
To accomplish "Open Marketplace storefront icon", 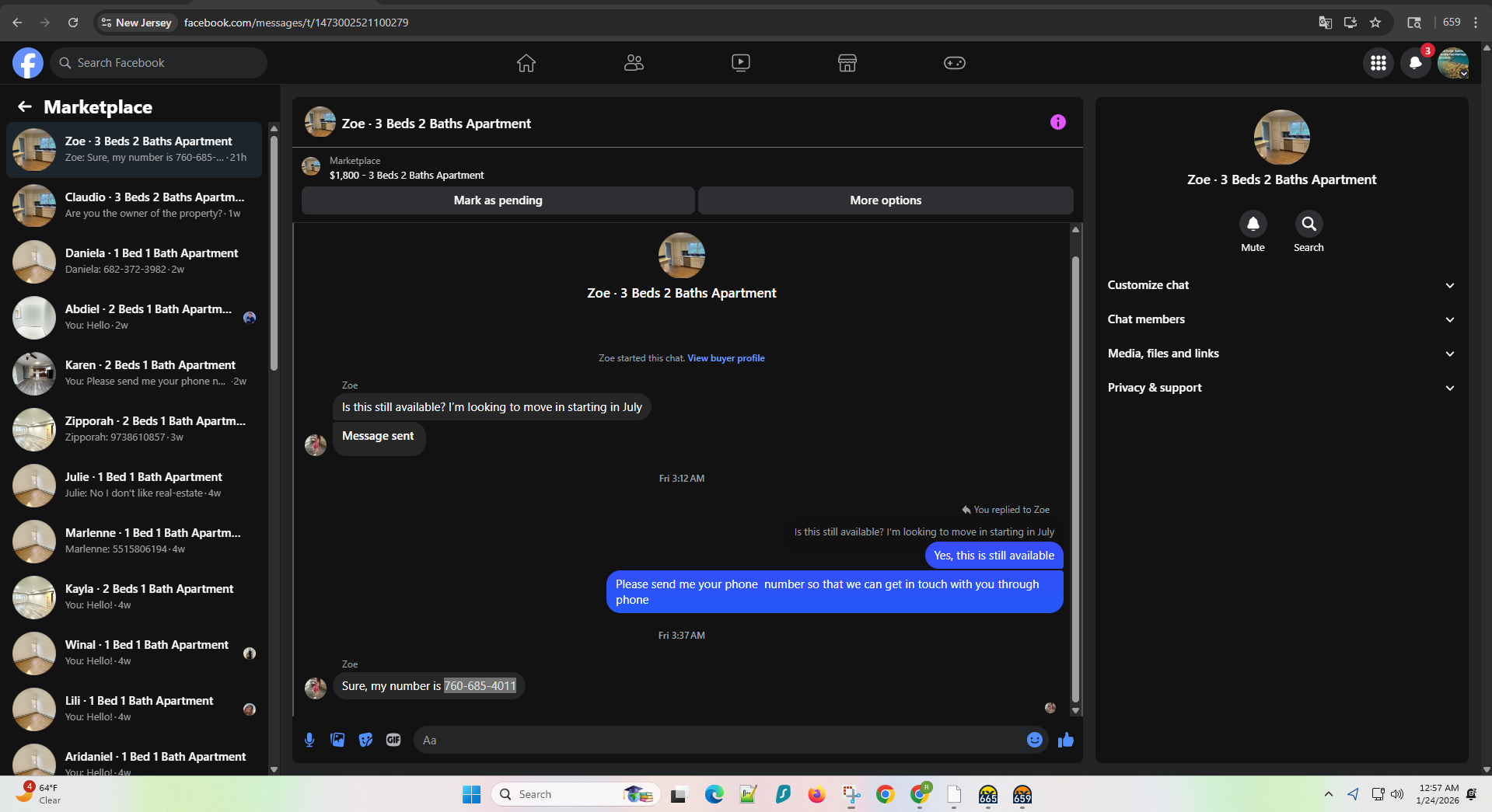I will [847, 63].
